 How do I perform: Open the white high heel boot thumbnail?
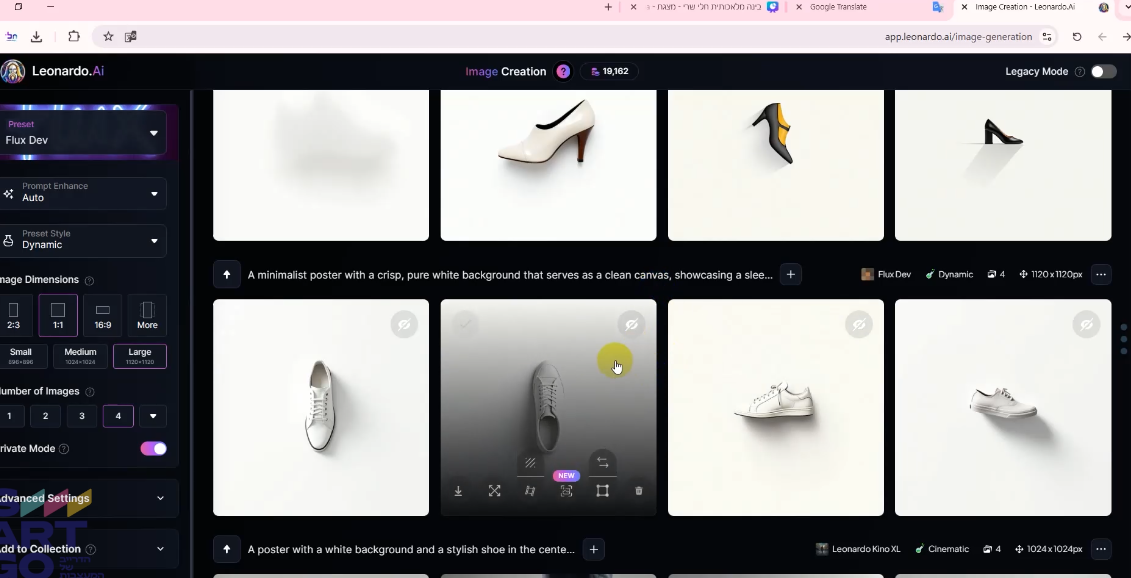[548, 165]
